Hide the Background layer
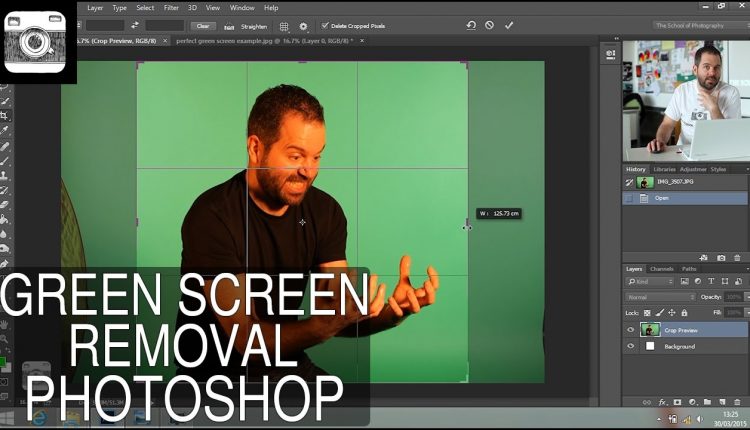 630,346
